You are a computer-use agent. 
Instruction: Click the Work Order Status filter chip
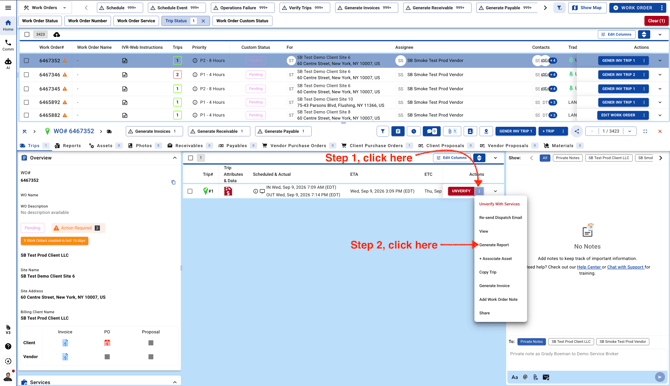[x=40, y=21]
